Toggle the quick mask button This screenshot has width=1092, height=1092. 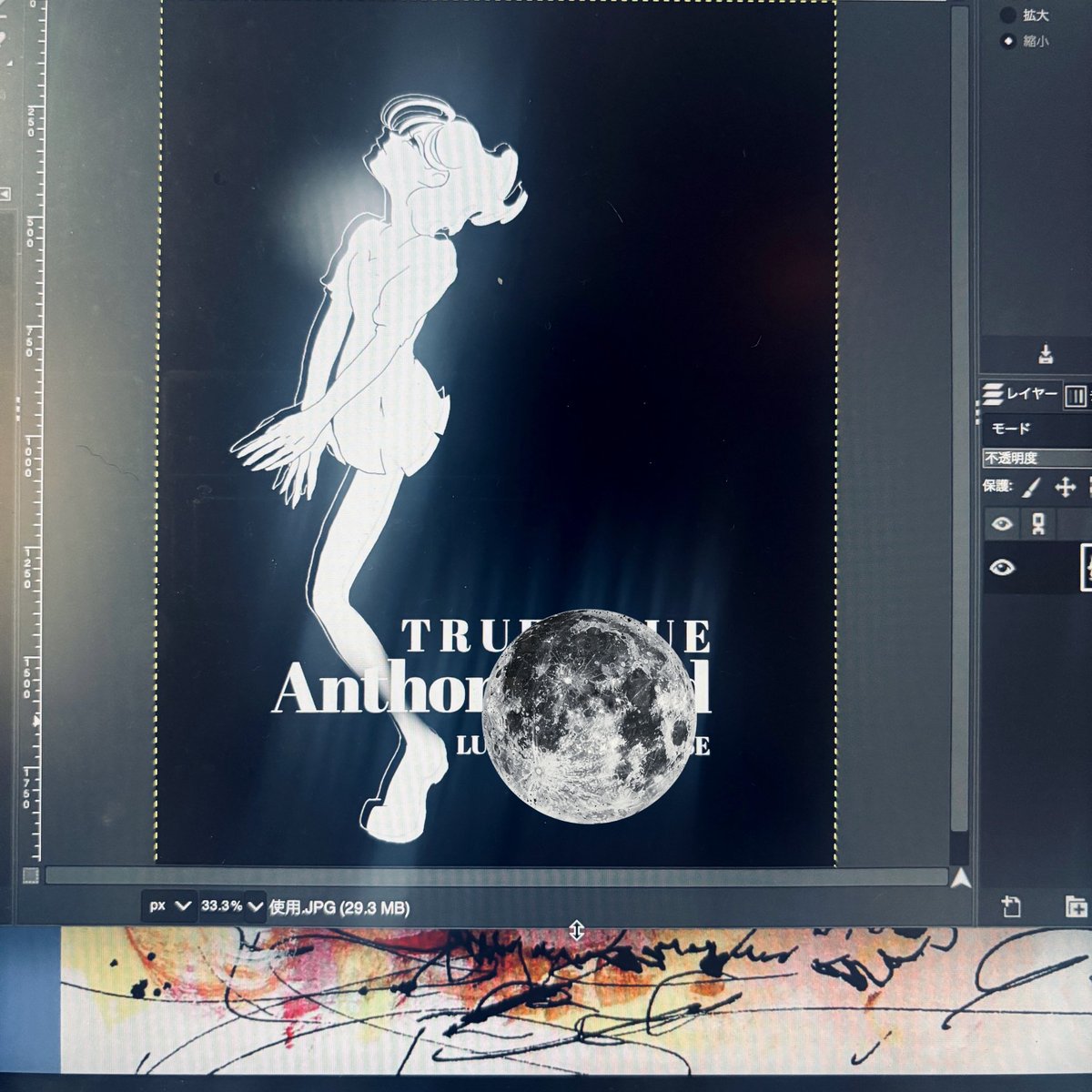click(x=30, y=876)
